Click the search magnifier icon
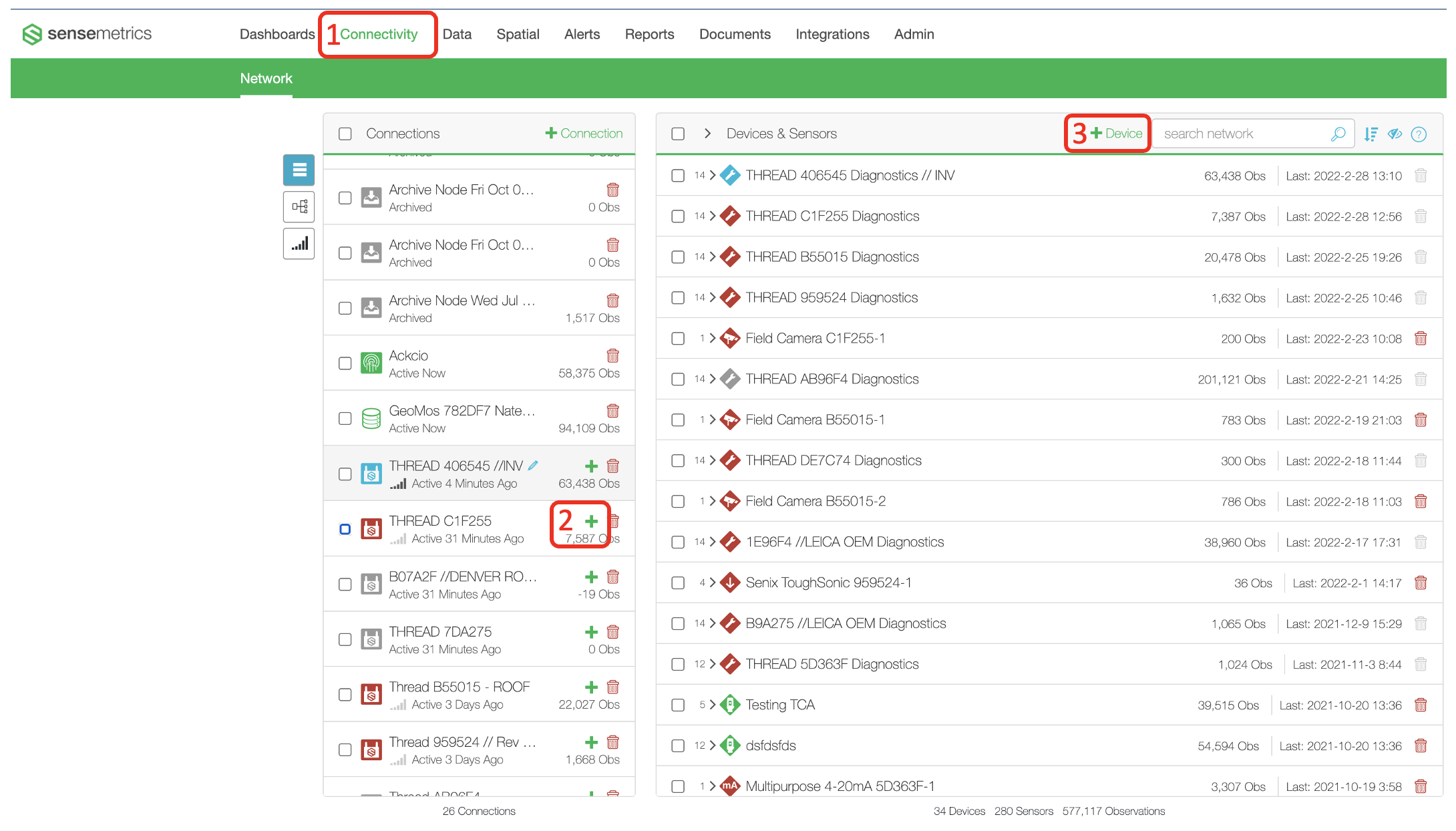The height and width of the screenshot is (831, 1456). 1338,134
